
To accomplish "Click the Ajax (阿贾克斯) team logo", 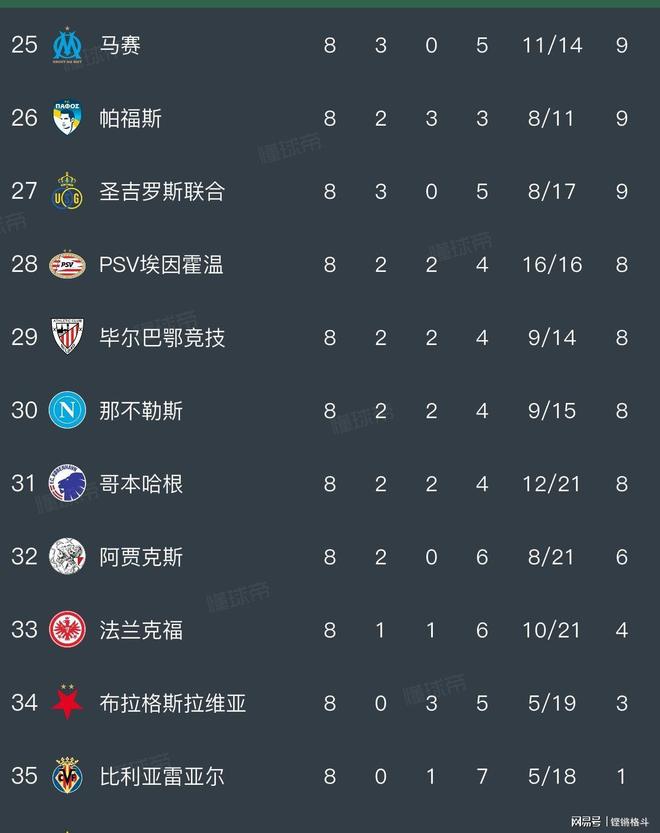I will point(67,557).
